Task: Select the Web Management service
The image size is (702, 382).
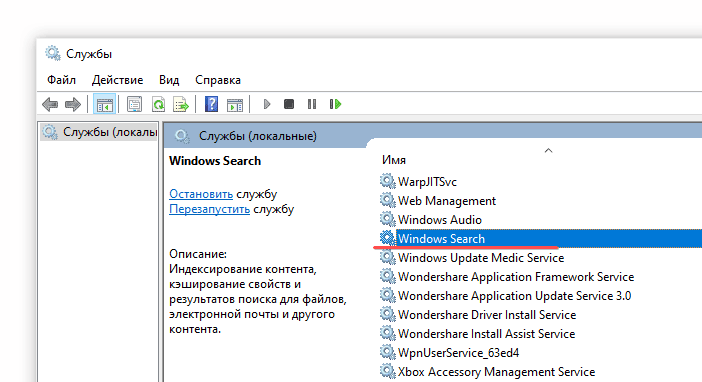Action: pos(447,201)
